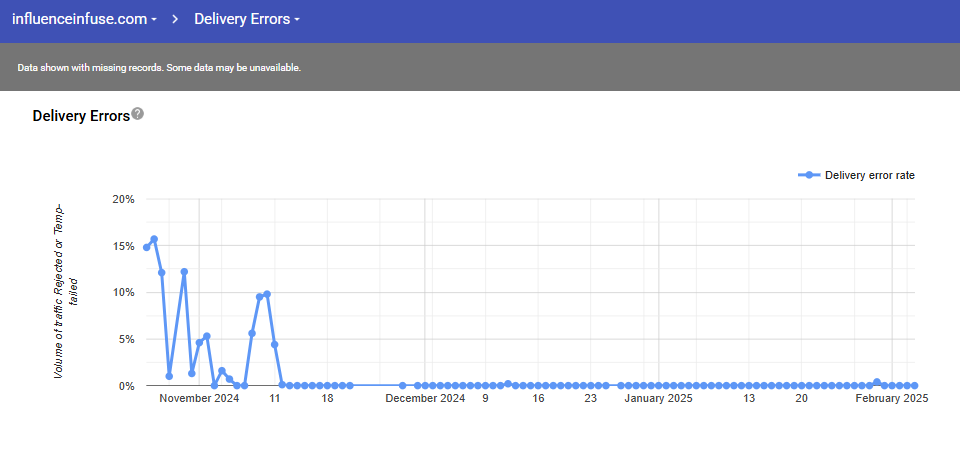
Task: Open the Delivery Errors help question-mark icon
Action: (138, 114)
